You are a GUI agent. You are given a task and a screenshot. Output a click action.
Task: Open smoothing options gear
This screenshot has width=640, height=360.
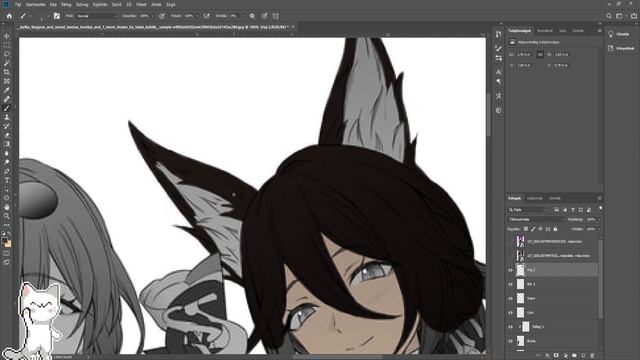click(x=252, y=16)
